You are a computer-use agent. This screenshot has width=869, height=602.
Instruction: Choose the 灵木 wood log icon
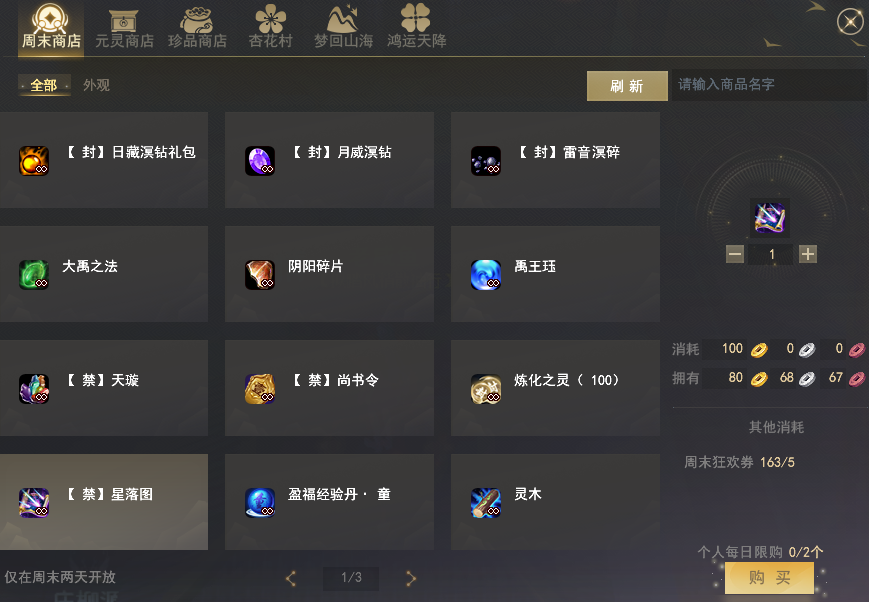486,503
